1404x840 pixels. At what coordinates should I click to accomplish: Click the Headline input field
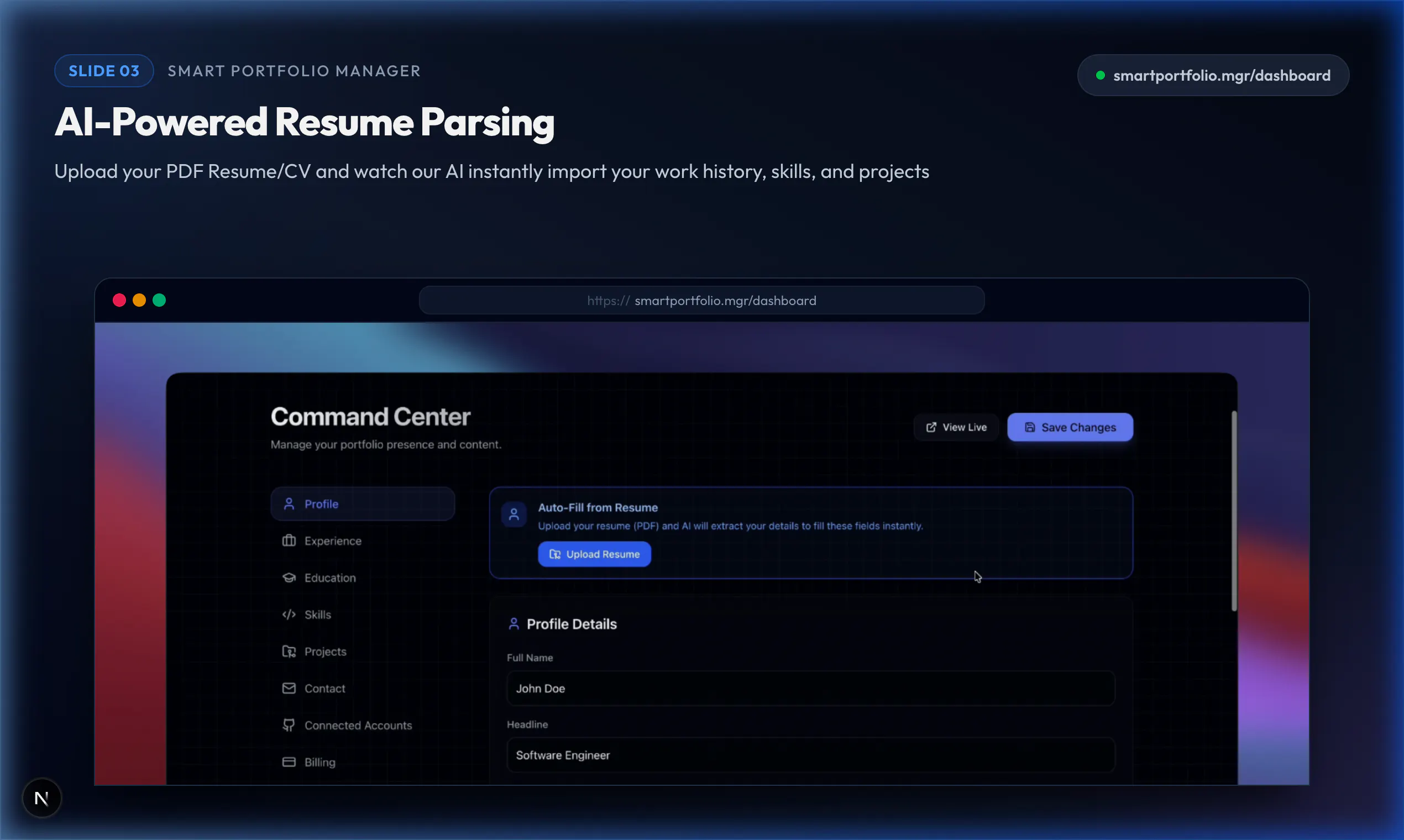[x=811, y=755]
